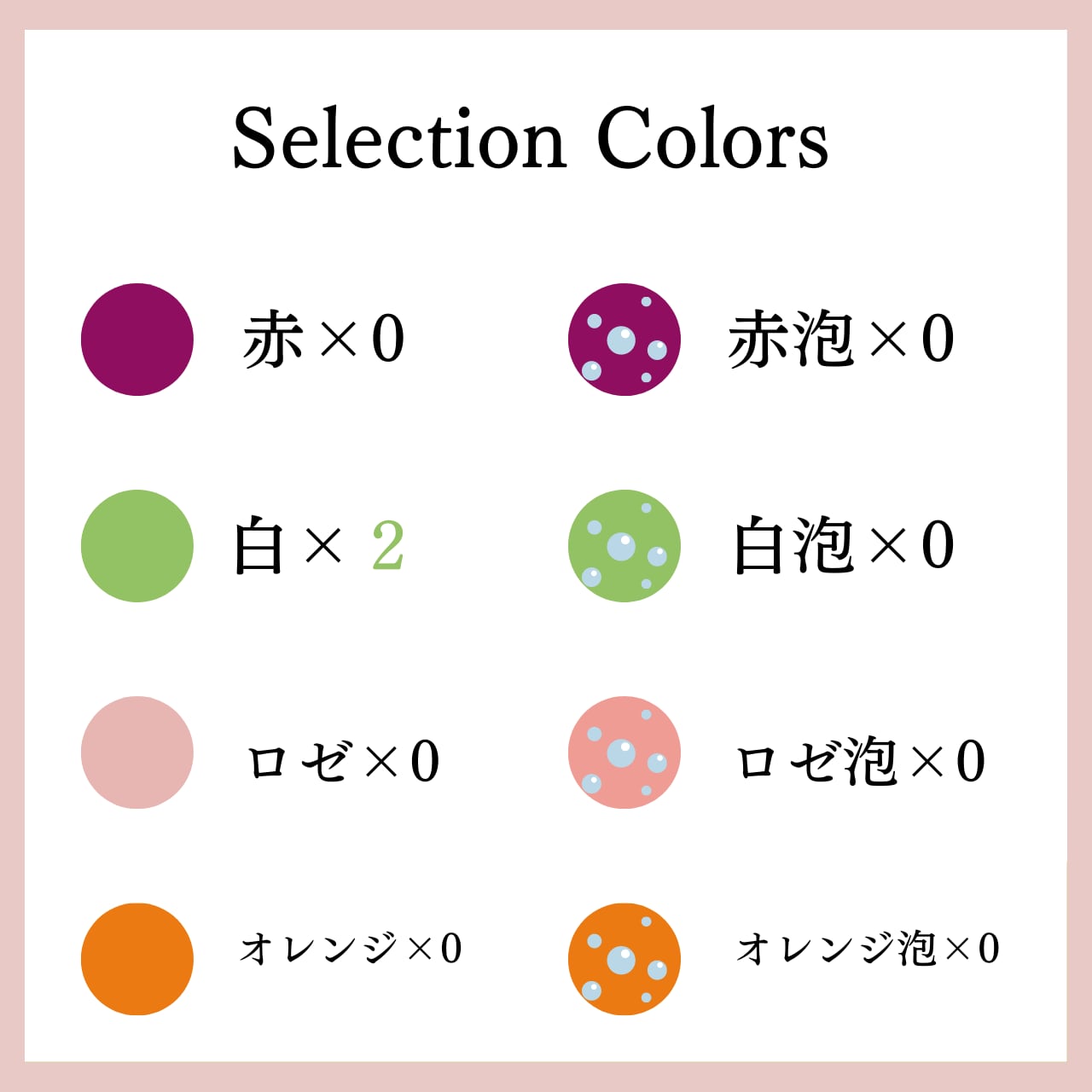Choose the pale pink rosé circle

[137, 752]
